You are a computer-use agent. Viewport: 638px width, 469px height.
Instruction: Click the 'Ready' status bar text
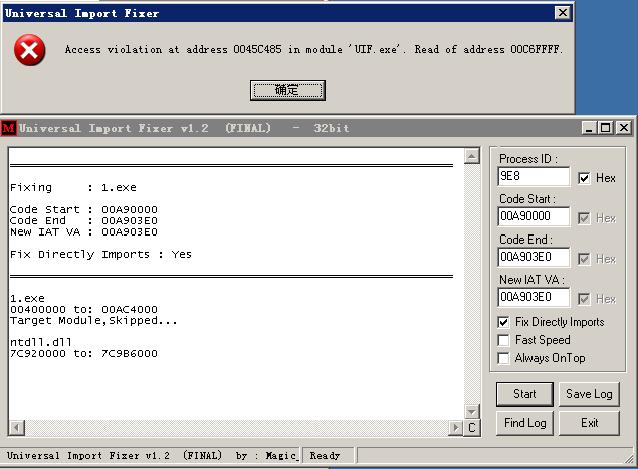[x=325, y=456]
